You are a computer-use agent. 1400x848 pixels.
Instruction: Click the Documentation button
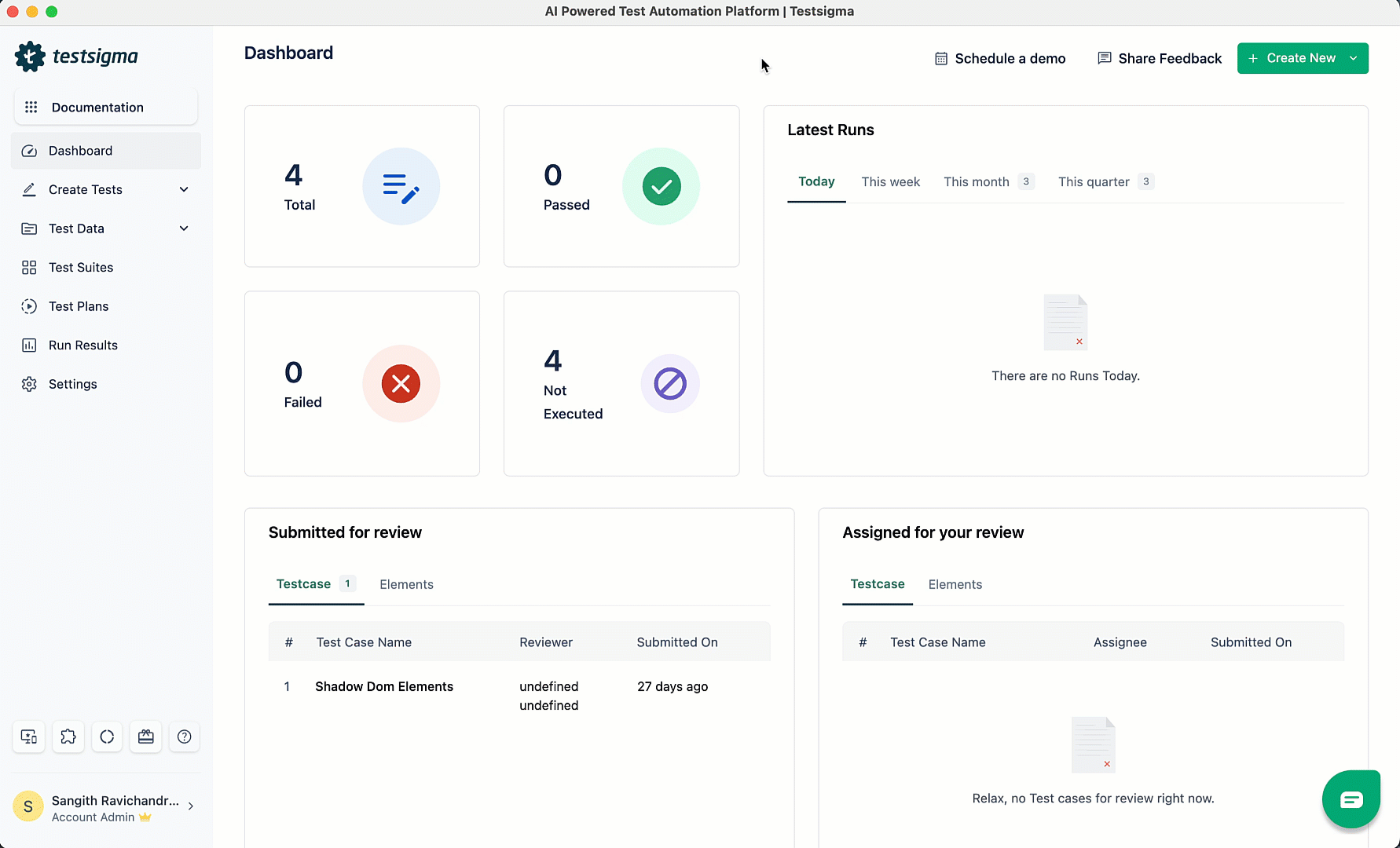[106, 107]
